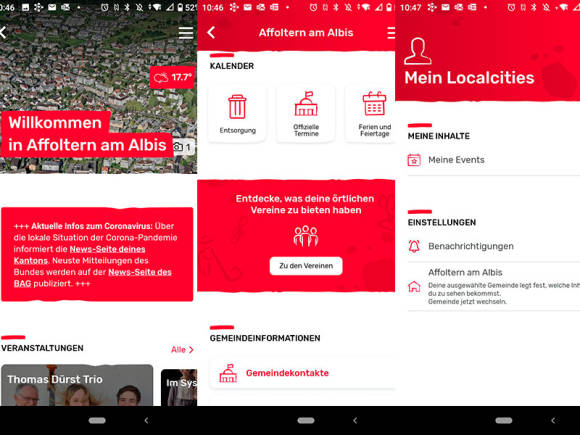The image size is (580, 435).
Task: Follow the News-Seite des BAG link
Action: (x=92, y=277)
